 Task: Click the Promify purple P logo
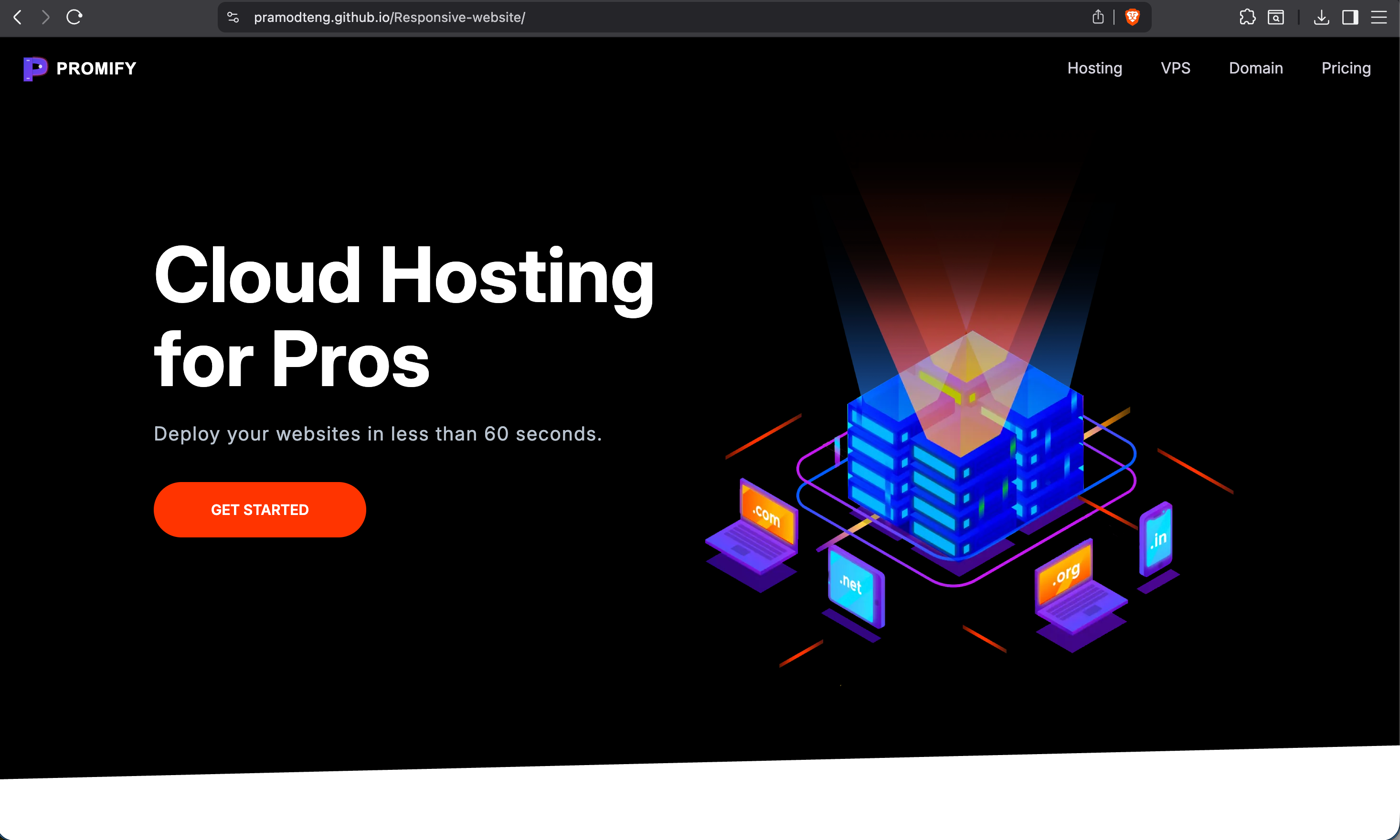(x=35, y=69)
